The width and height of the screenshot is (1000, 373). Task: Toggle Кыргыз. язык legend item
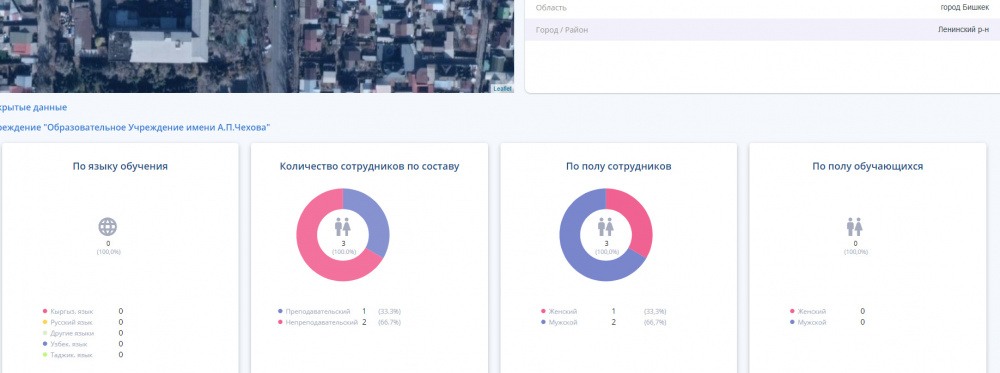pos(68,311)
